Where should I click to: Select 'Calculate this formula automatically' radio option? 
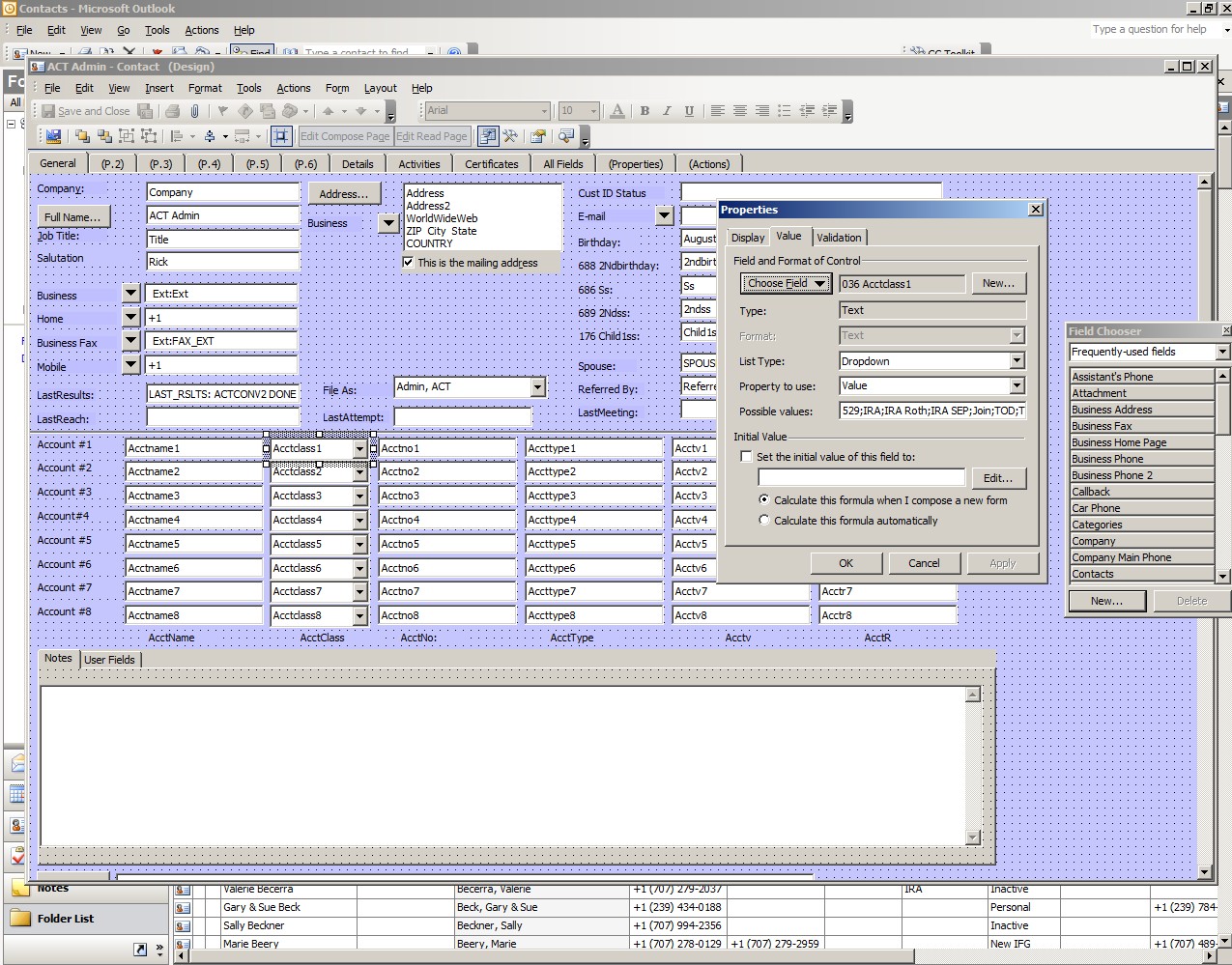click(x=764, y=521)
